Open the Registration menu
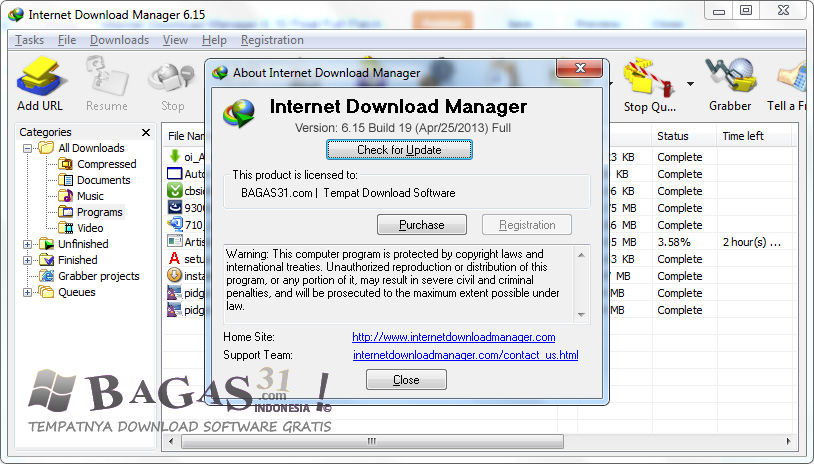 272,40
